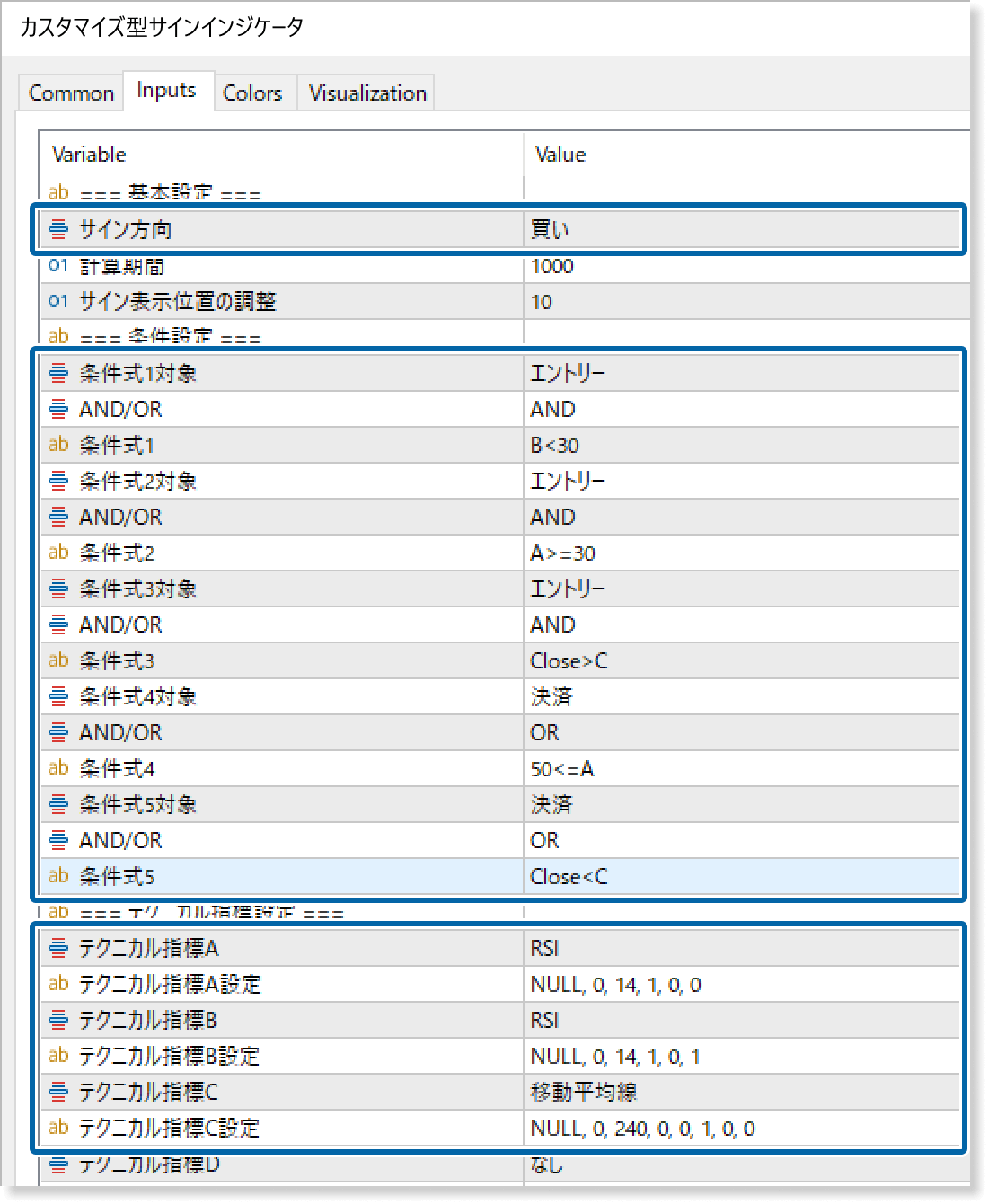Switch to the Colors tab
The image size is (988, 1204).
(253, 92)
